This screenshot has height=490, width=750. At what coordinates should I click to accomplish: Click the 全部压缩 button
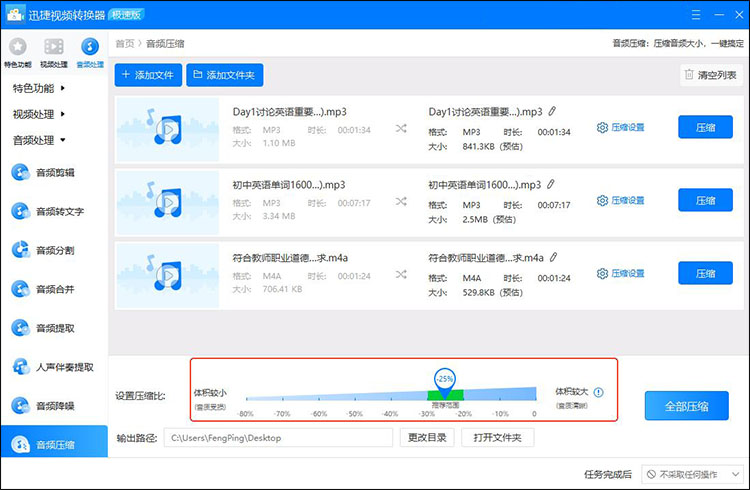coord(686,406)
